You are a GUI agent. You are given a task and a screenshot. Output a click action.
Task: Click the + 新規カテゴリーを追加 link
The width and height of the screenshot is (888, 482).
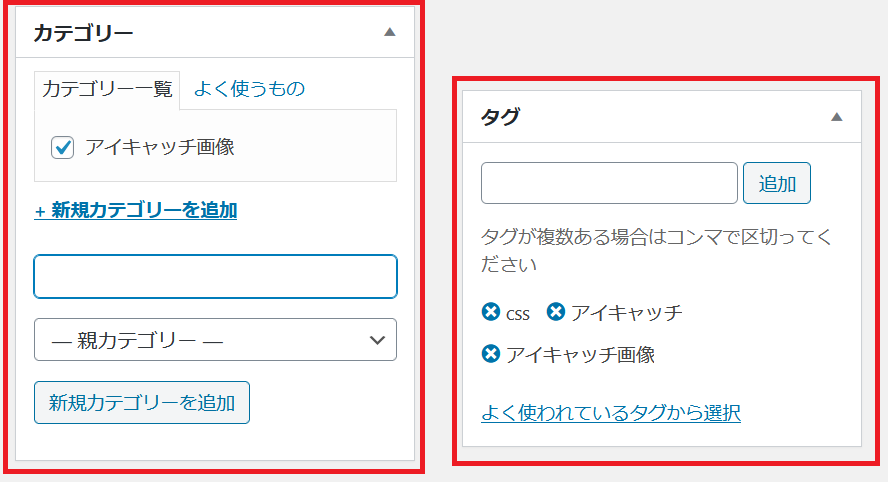[135, 210]
